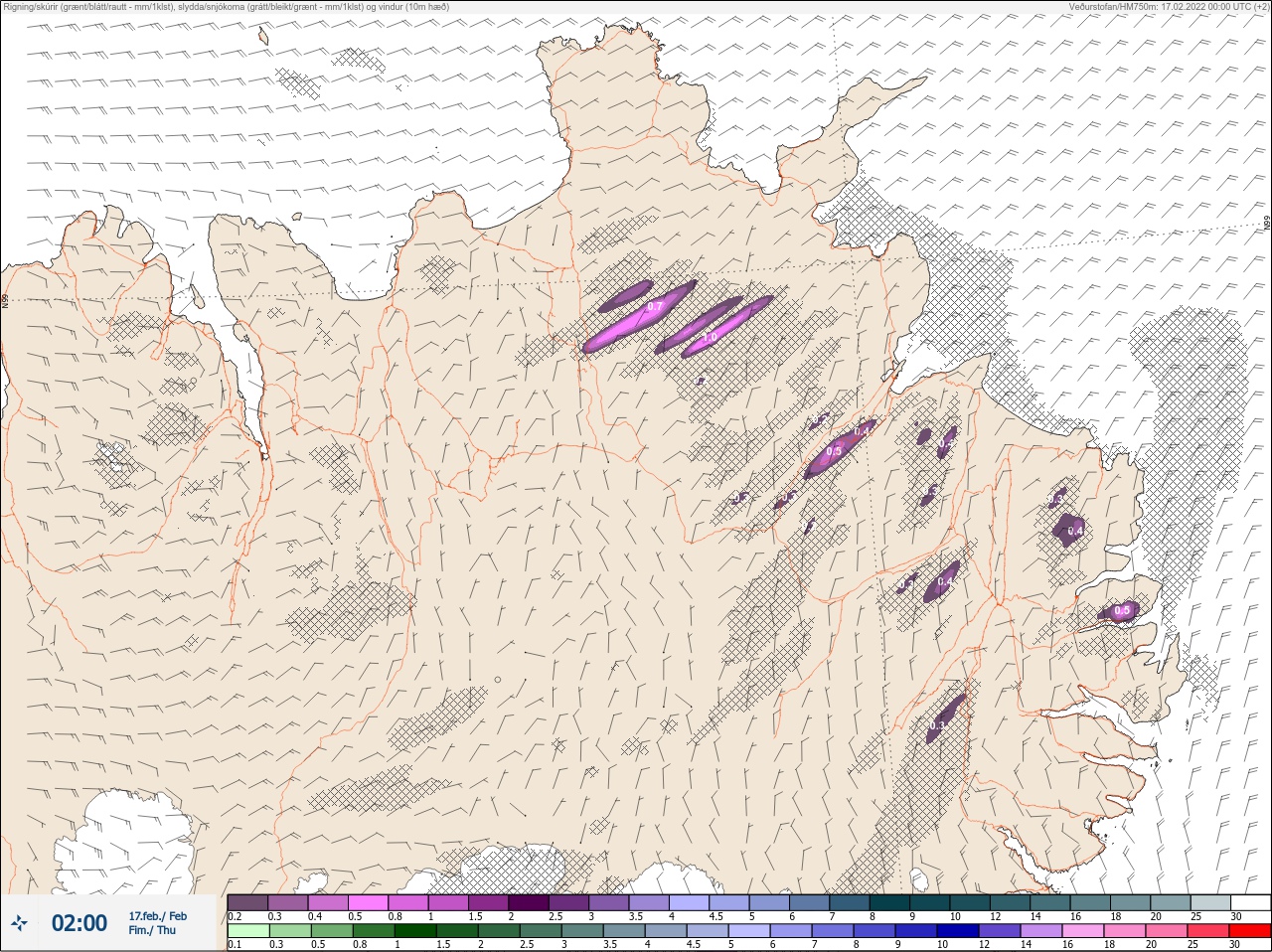Pick the dark teal 9 swatch in upper legend row
The height and width of the screenshot is (952, 1272).
point(930,902)
